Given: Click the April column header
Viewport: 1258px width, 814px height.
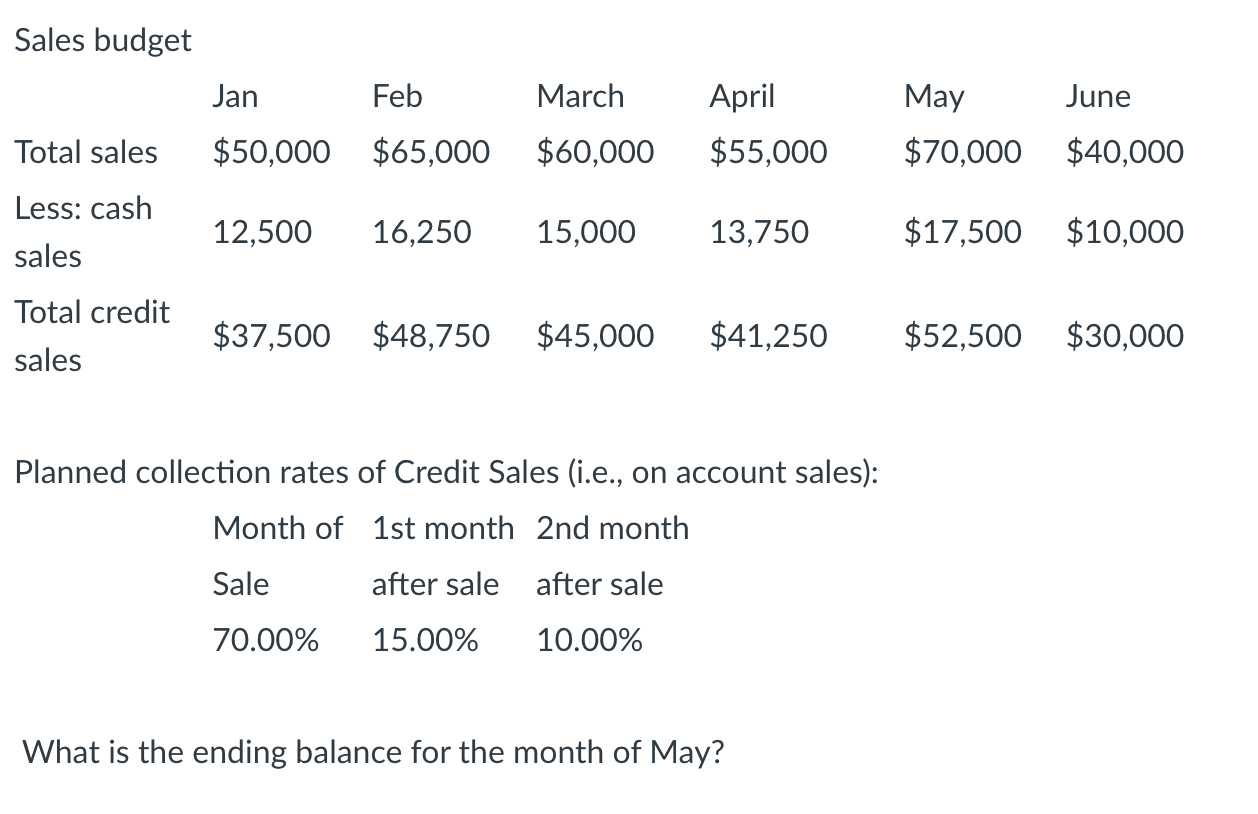Looking at the screenshot, I should pyautogui.click(x=741, y=96).
